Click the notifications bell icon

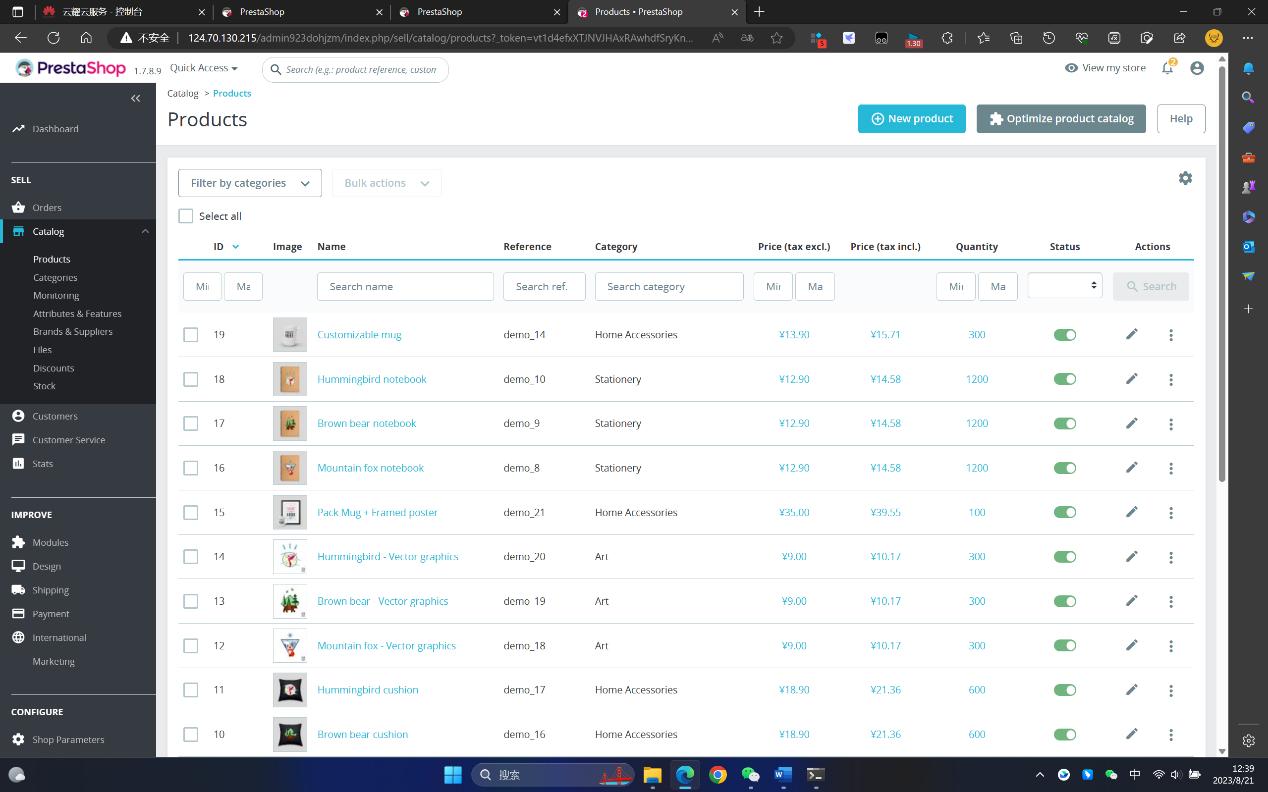1167,68
